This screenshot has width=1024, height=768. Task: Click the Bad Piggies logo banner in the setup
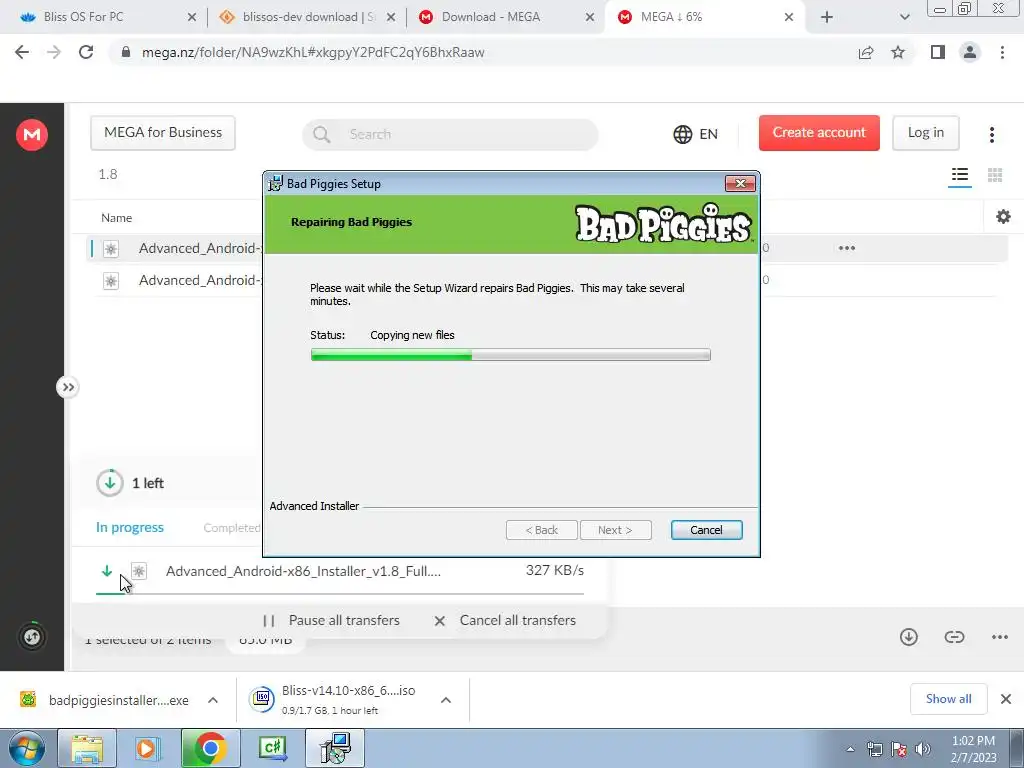(x=663, y=224)
